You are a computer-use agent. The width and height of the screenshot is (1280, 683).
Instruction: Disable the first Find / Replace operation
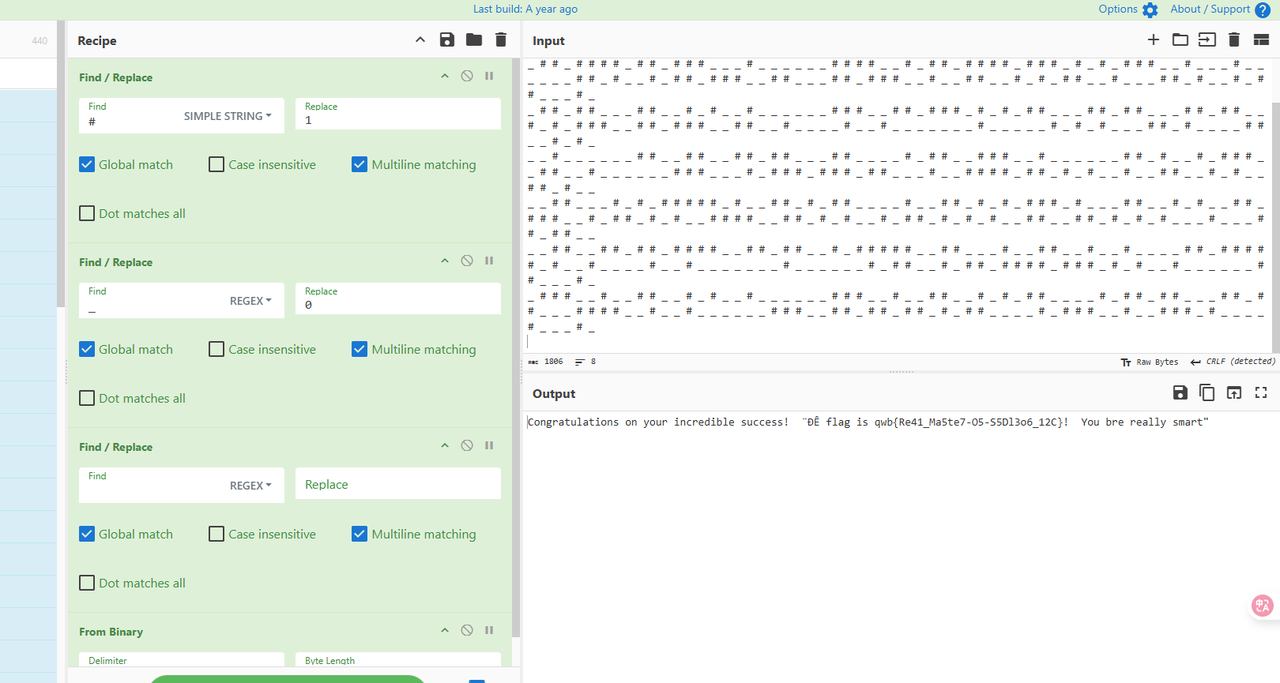tap(467, 76)
